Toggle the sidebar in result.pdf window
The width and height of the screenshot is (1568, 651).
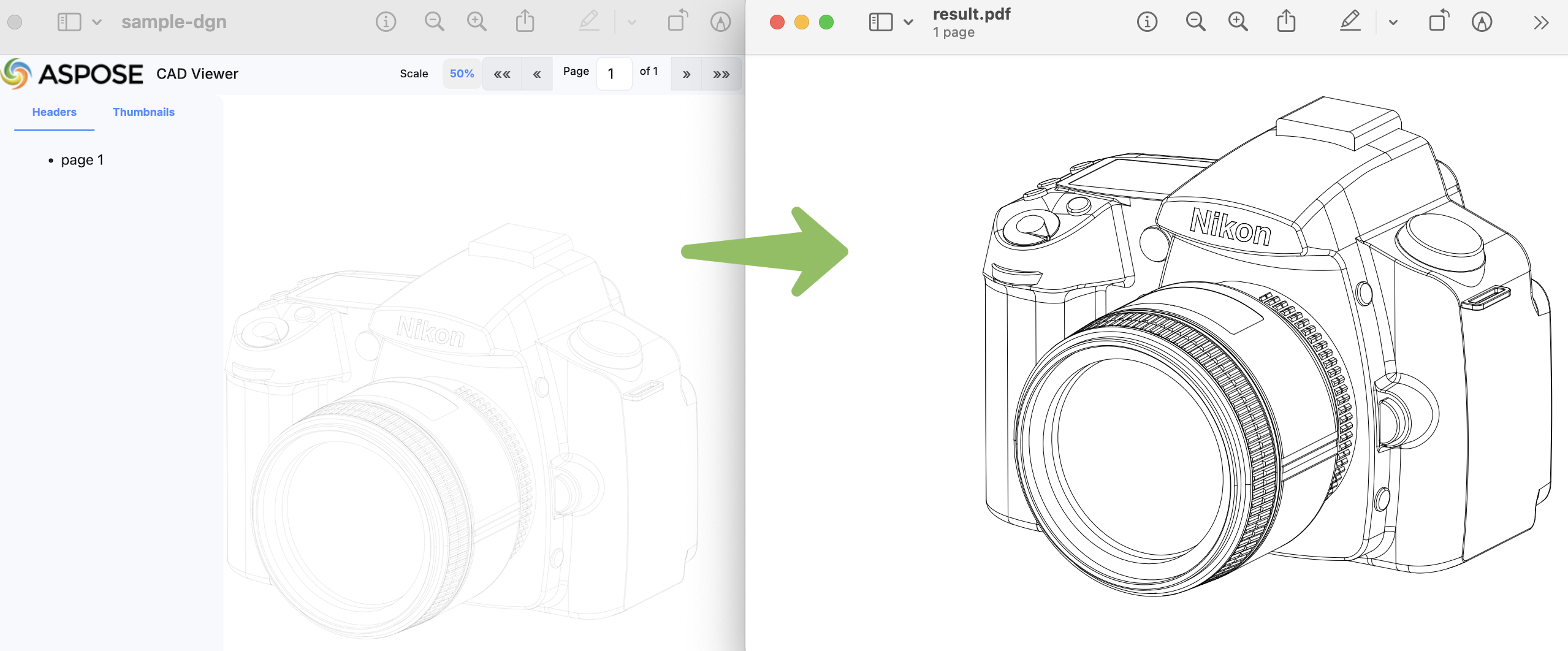point(880,23)
